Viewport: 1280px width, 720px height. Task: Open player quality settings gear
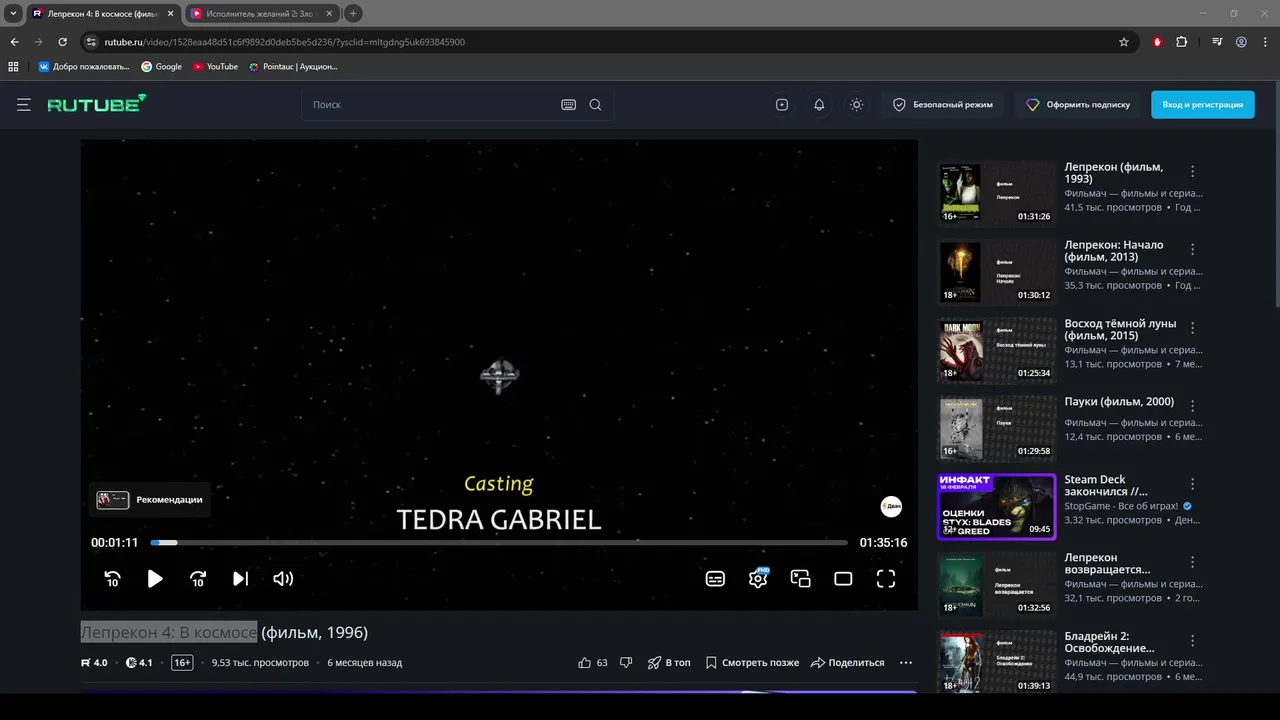[x=758, y=578]
